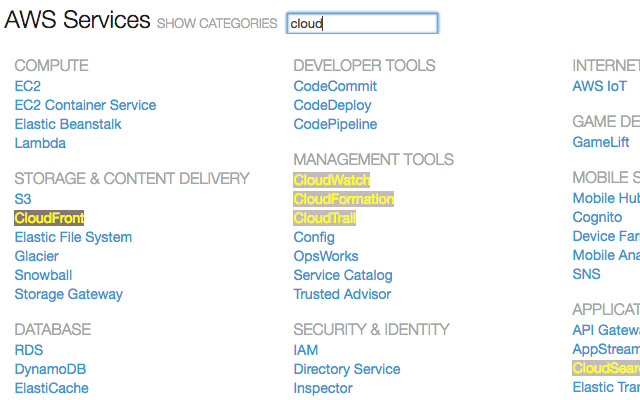This screenshot has width=640, height=400.
Task: Open the GameLift service link
Action: pyautogui.click(x=600, y=143)
